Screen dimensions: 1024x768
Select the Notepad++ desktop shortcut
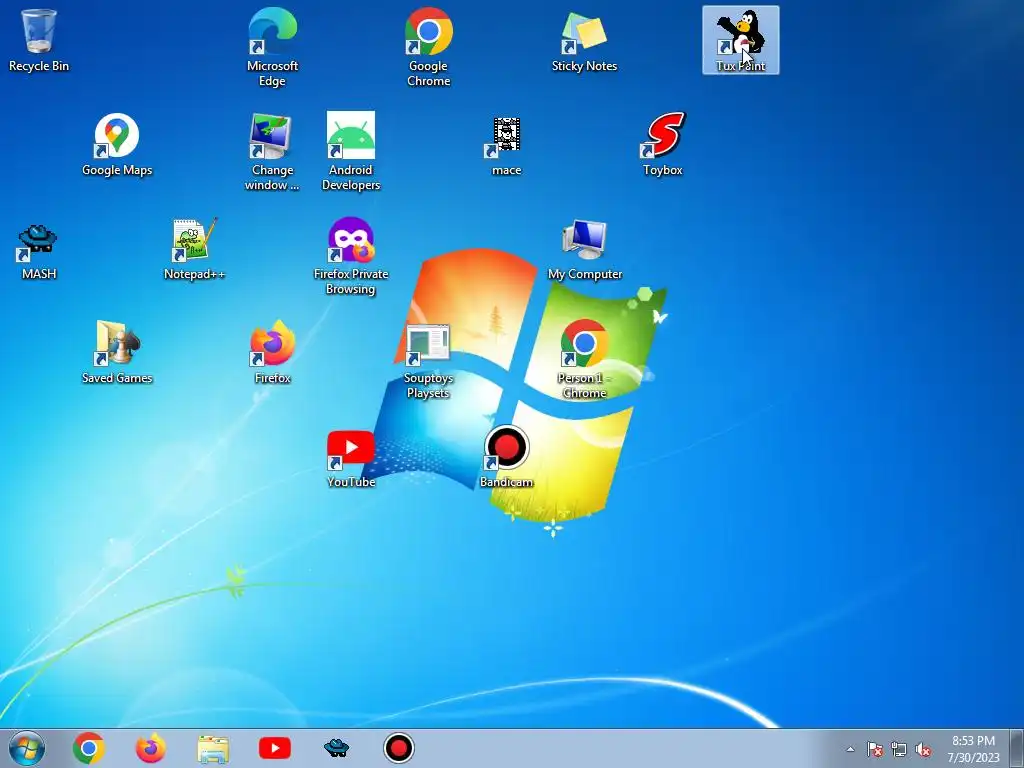[195, 249]
